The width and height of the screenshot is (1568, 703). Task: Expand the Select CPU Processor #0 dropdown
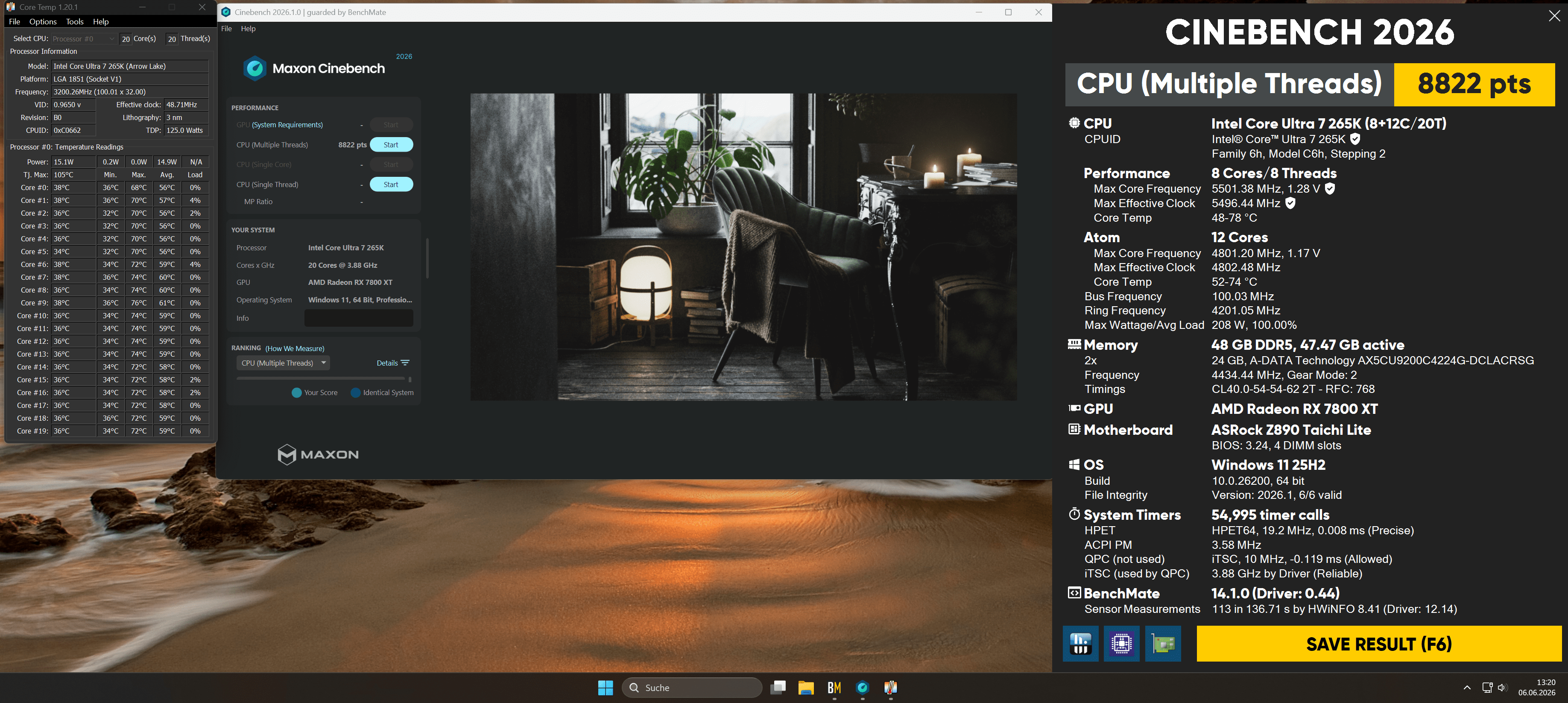pos(83,38)
